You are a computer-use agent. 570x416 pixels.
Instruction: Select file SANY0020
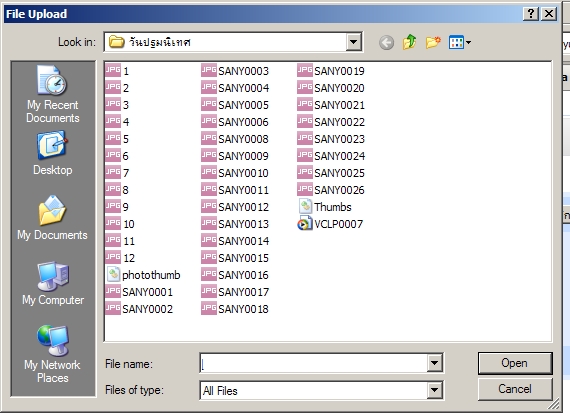pos(331,88)
